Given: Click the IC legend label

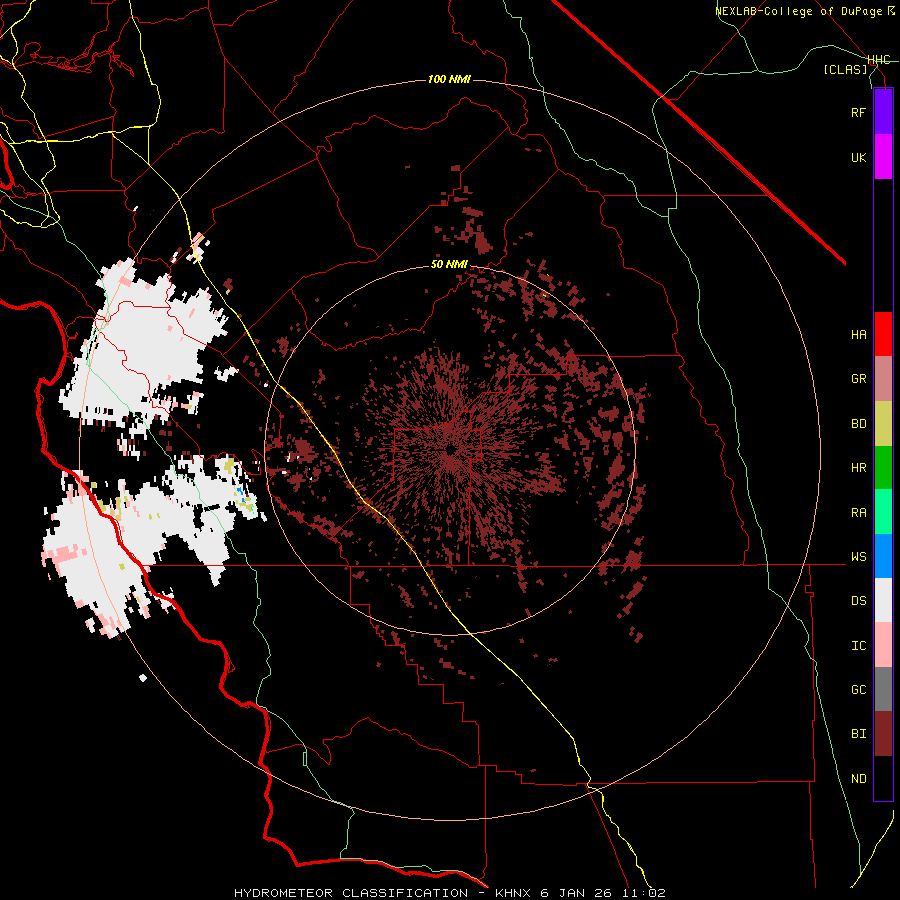Looking at the screenshot, I should tap(859, 645).
